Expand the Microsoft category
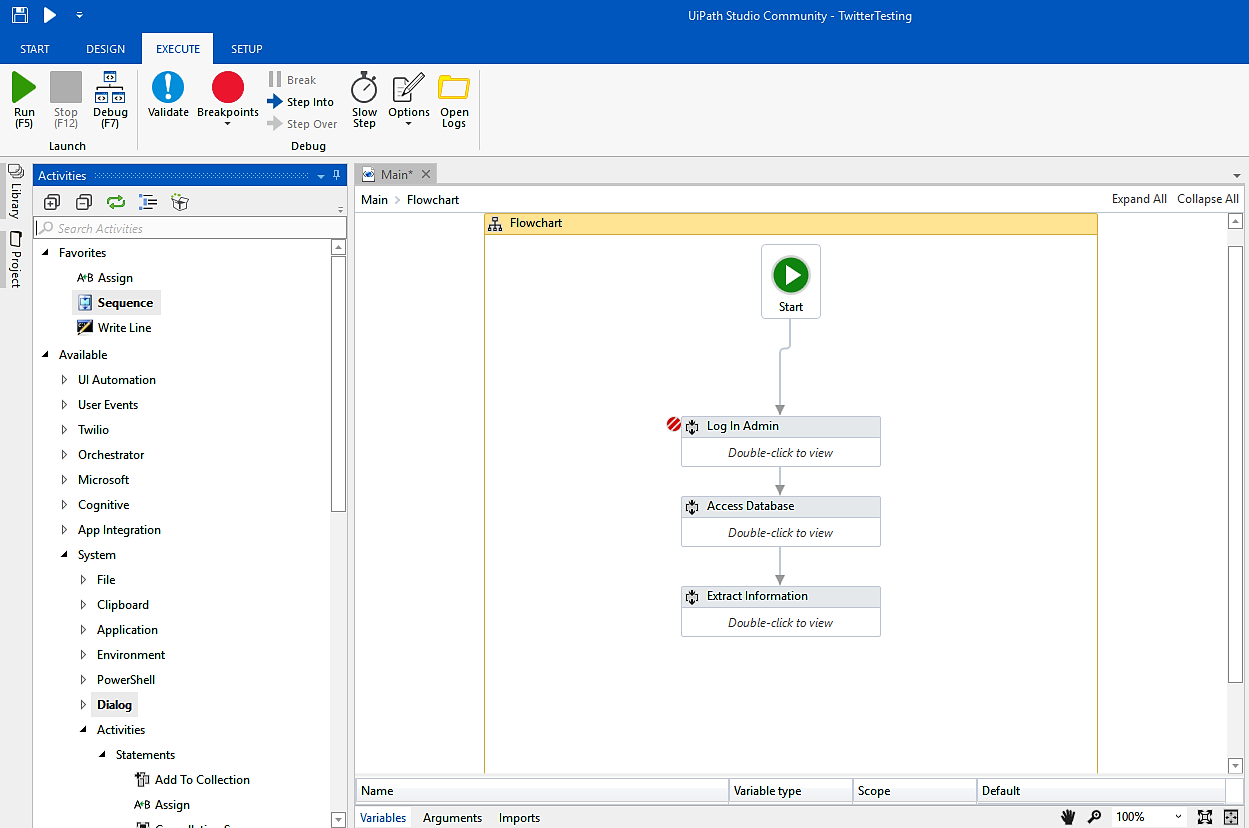 tap(65, 480)
